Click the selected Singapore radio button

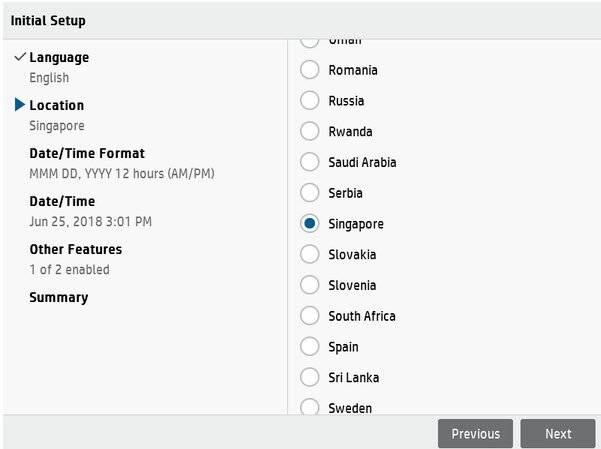pos(310,224)
